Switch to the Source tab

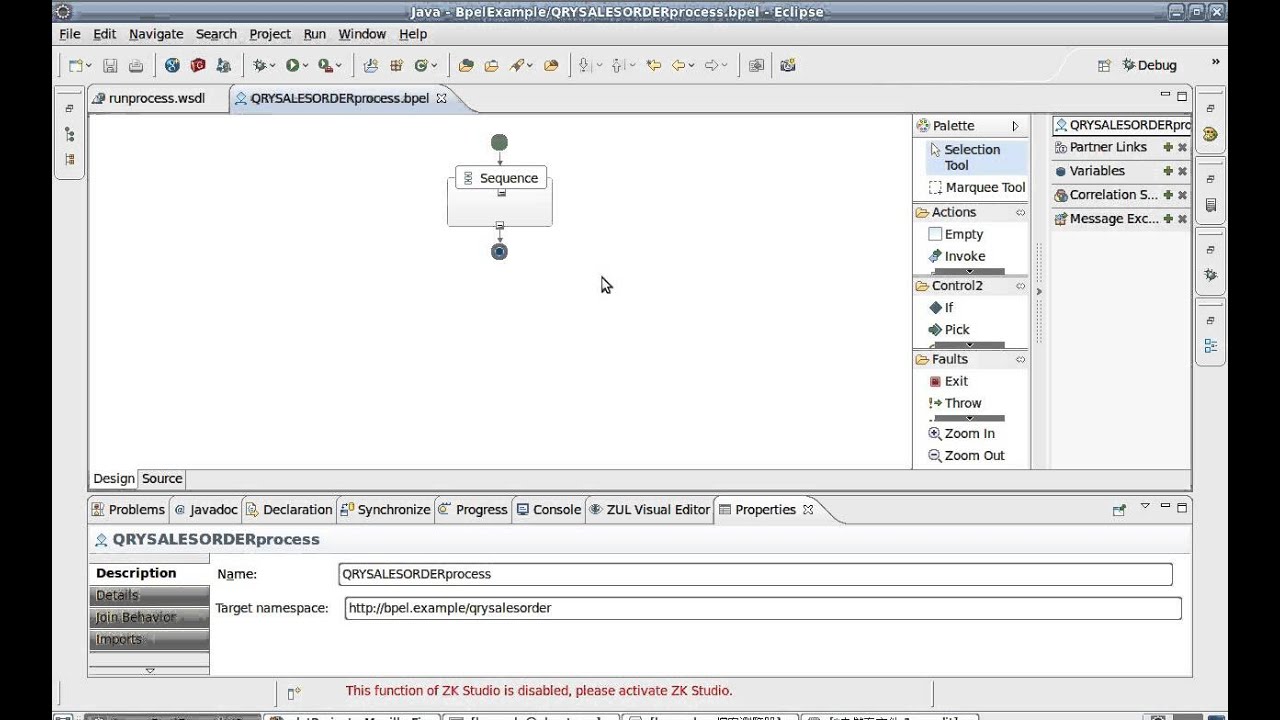162,479
